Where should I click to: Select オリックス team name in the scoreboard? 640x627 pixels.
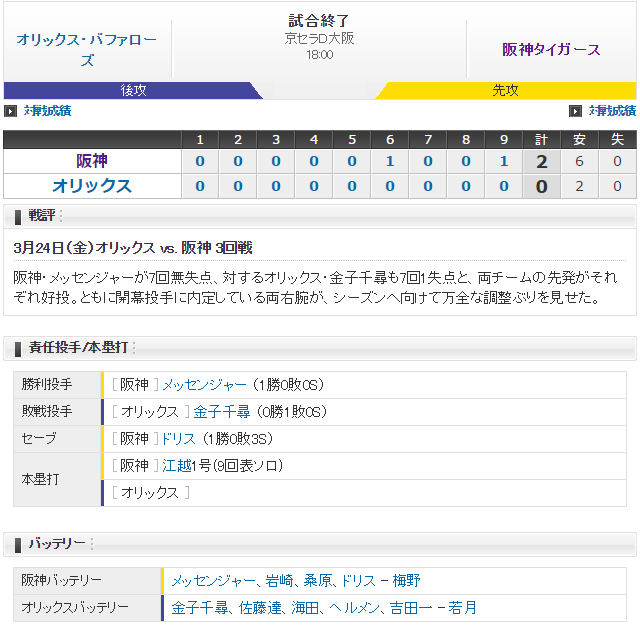point(92,186)
